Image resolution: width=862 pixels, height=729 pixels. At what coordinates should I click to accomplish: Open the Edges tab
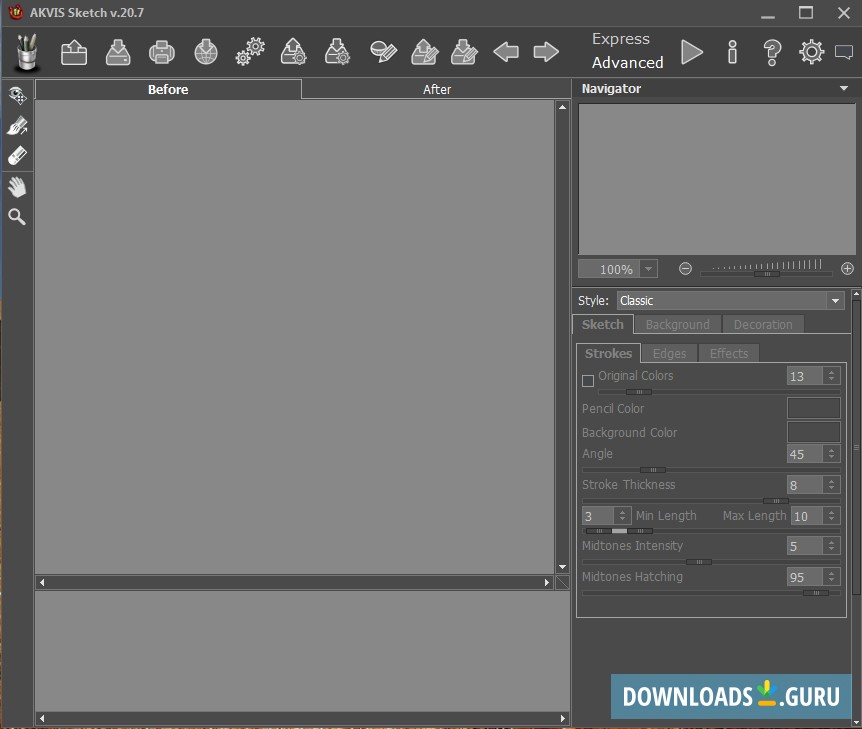click(x=669, y=353)
